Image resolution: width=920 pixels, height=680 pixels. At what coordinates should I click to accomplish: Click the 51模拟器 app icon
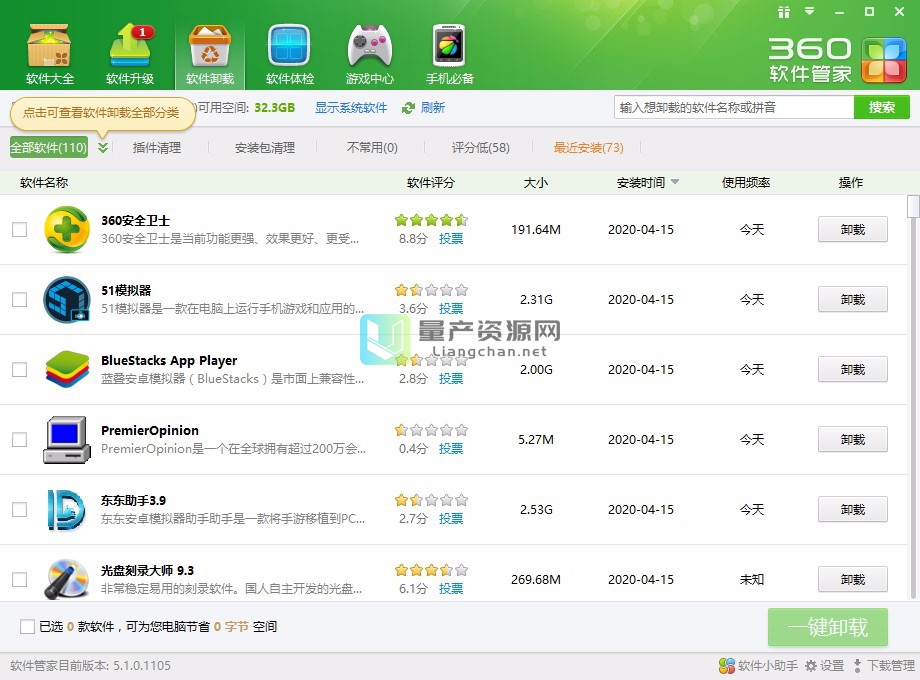[67, 299]
